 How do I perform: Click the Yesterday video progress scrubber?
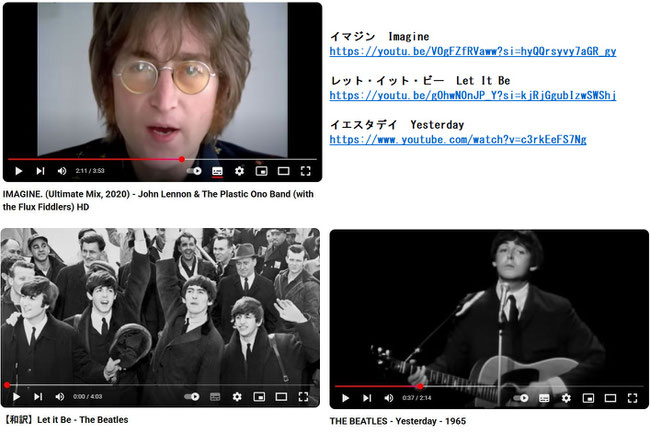point(420,386)
